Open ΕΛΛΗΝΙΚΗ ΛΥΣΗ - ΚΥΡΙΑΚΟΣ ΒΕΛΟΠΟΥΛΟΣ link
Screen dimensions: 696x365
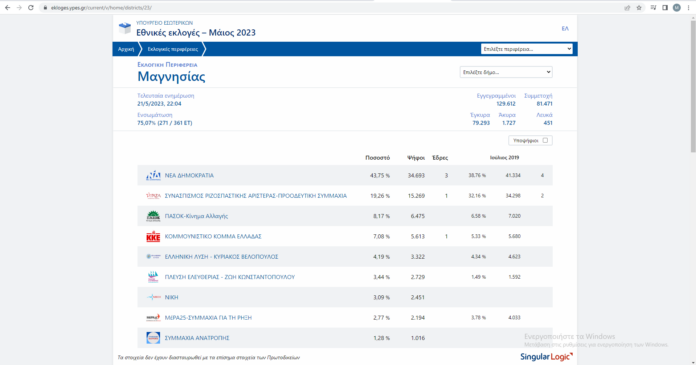point(221,257)
